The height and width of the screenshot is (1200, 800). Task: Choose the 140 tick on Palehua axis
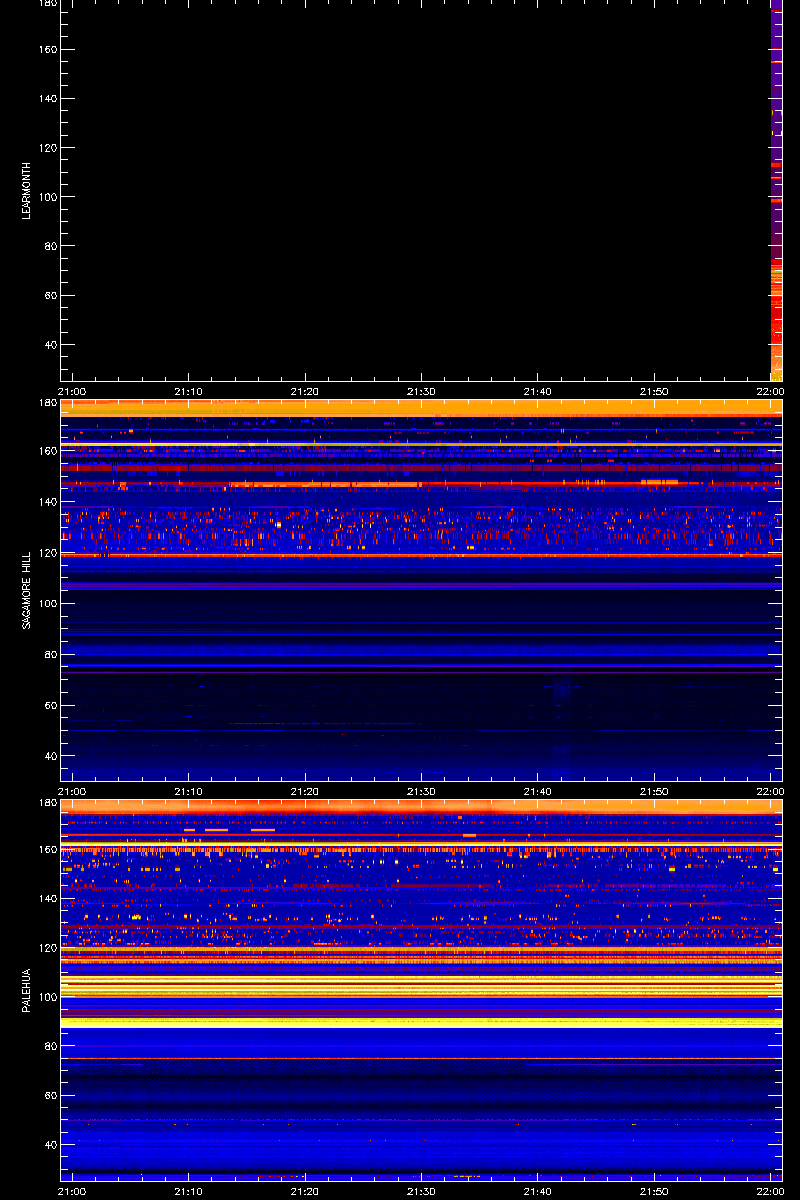[47, 899]
